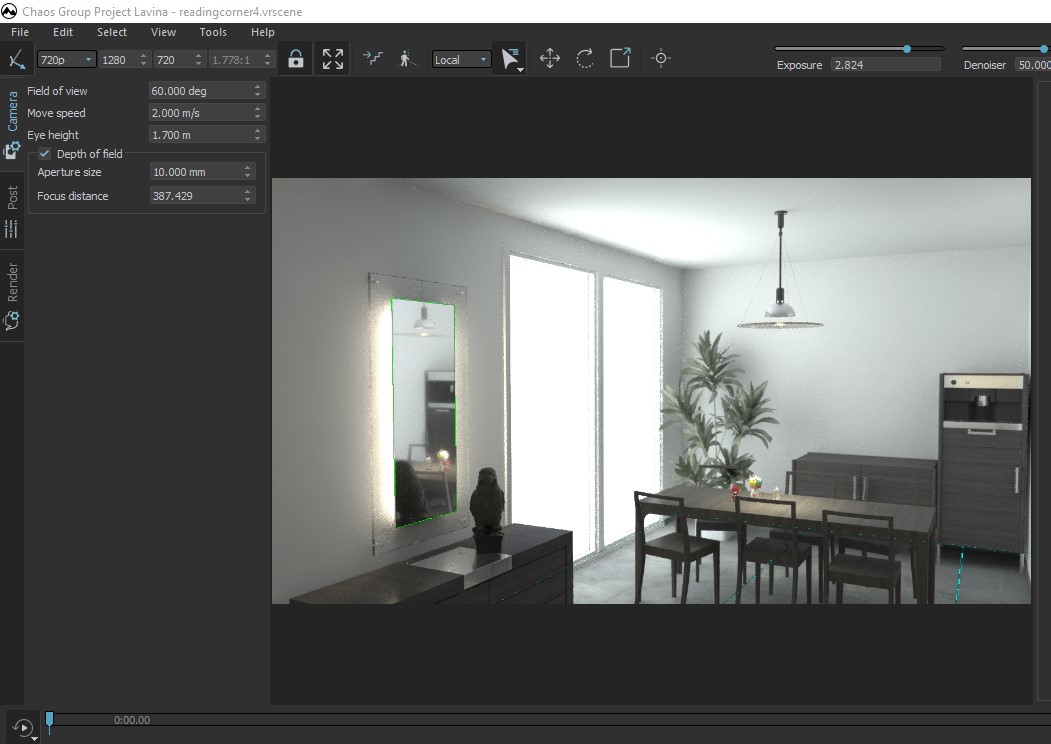The width and height of the screenshot is (1051, 744).
Task: Click the axis icon at toolbar left
Action: 17,60
